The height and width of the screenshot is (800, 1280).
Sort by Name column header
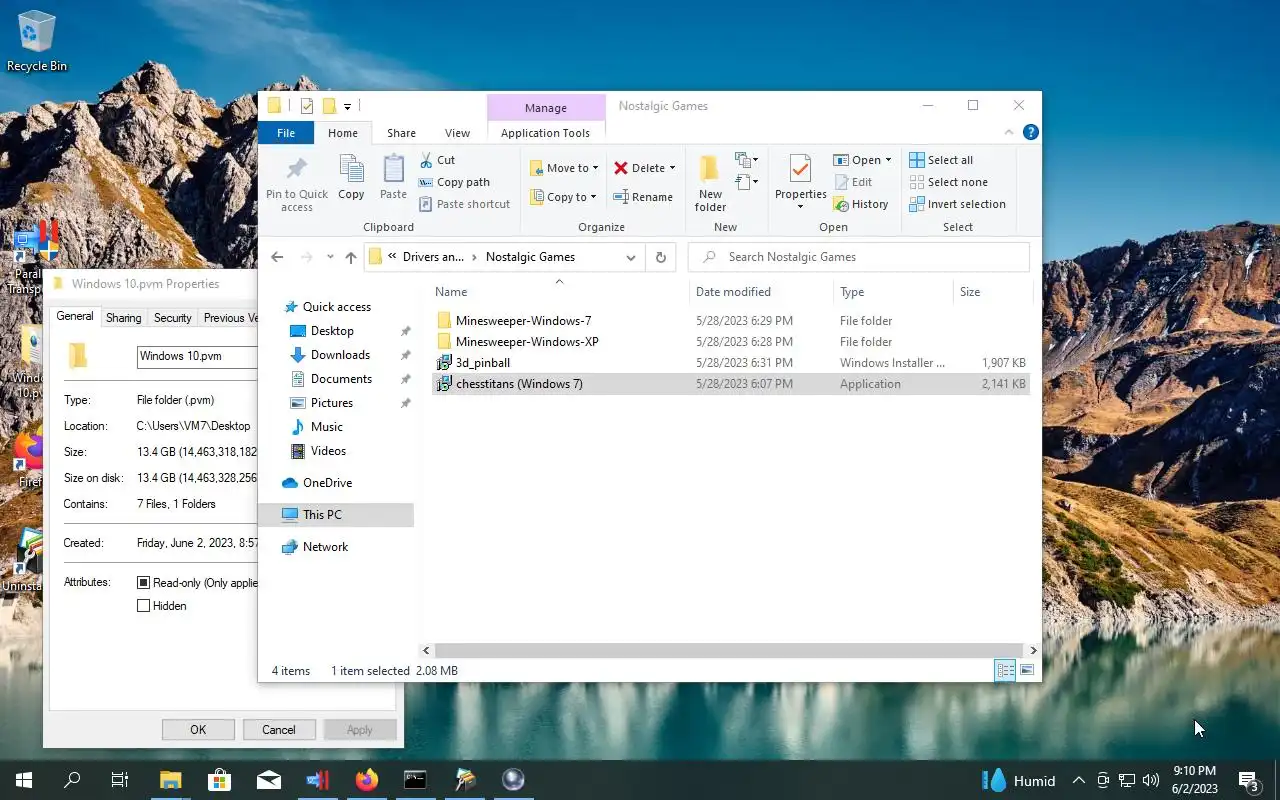pyautogui.click(x=559, y=292)
